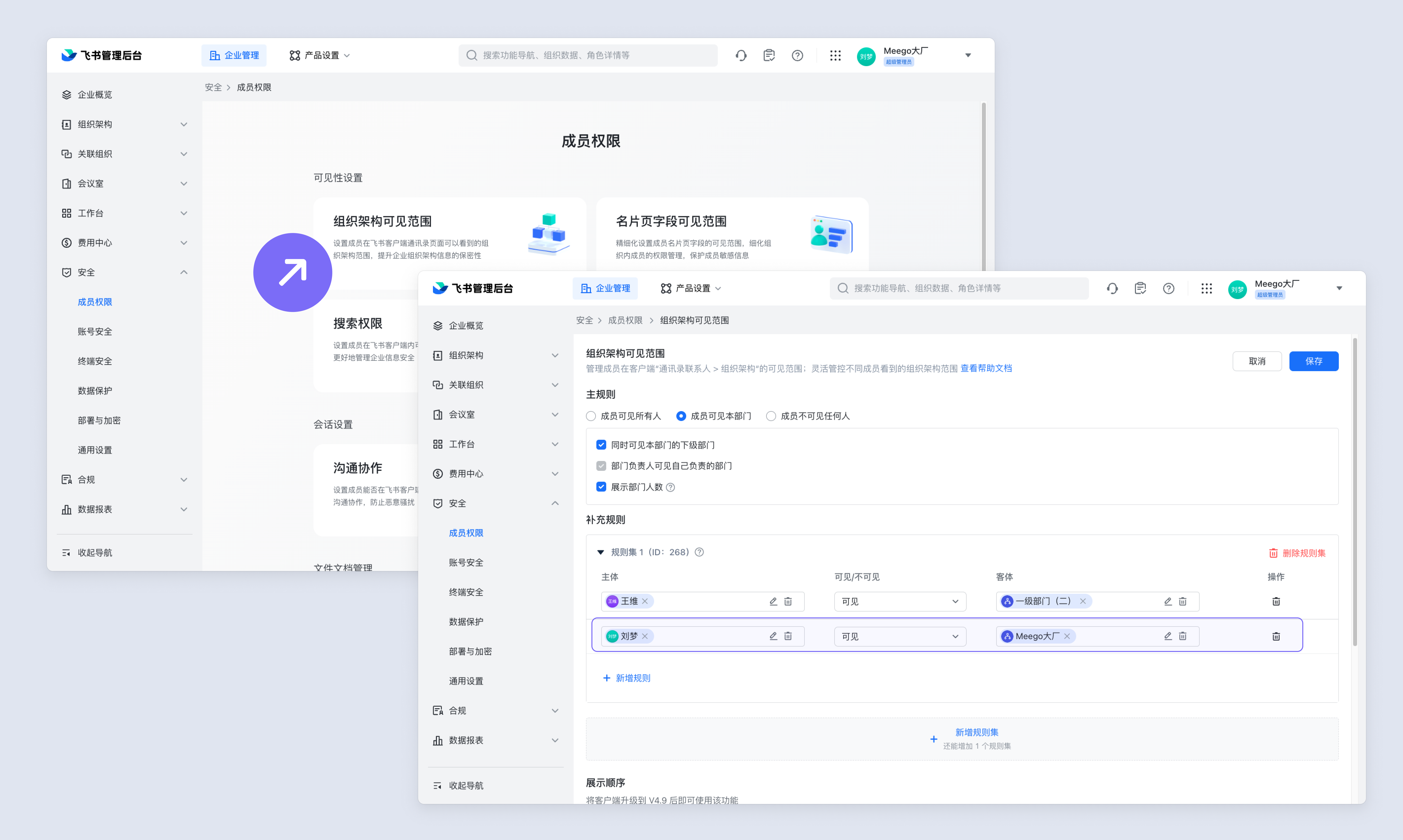
Task: Open 数据保护 in back window sidebar
Action: (95, 391)
